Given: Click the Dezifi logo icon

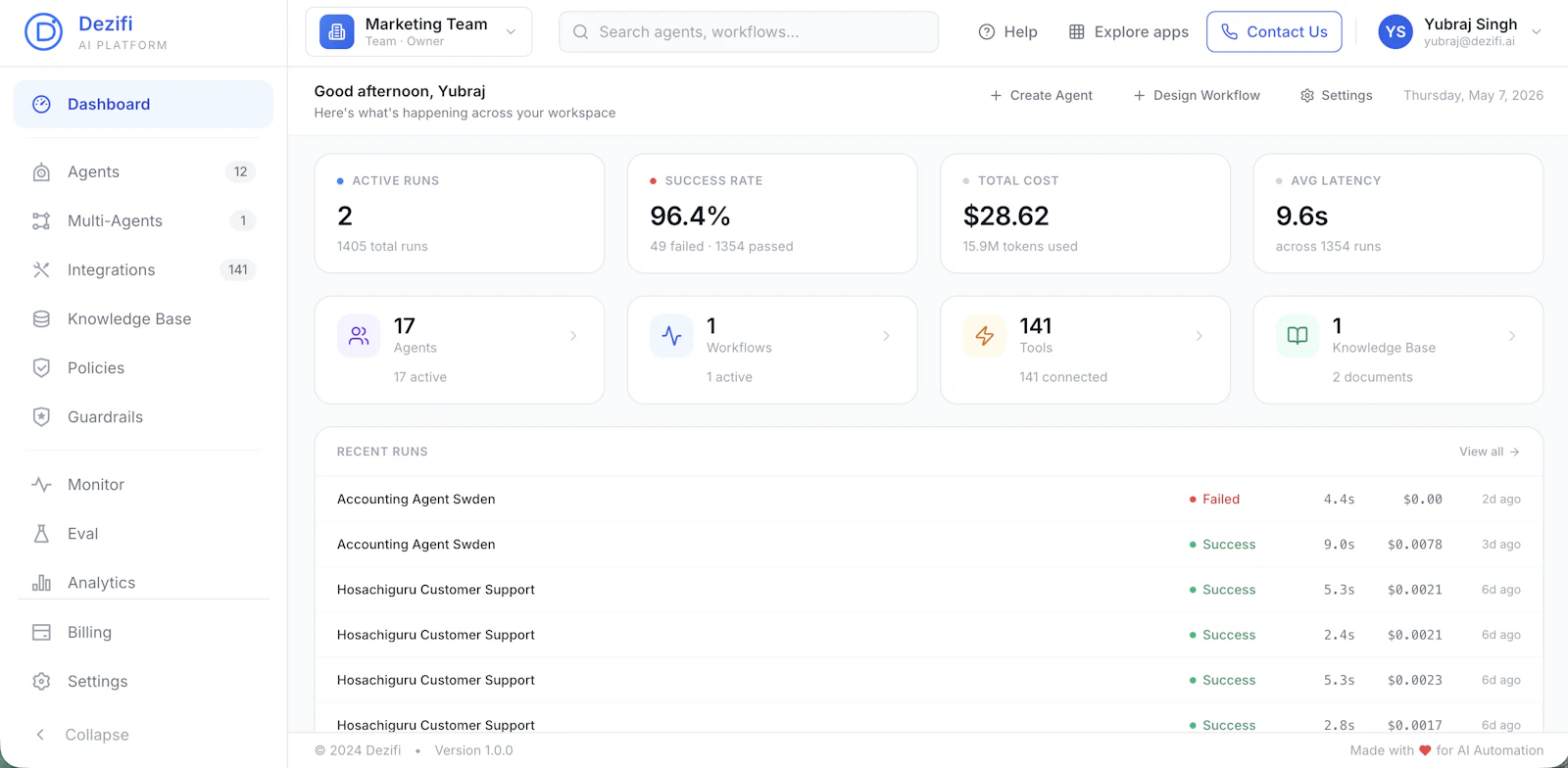Looking at the screenshot, I should (43, 32).
